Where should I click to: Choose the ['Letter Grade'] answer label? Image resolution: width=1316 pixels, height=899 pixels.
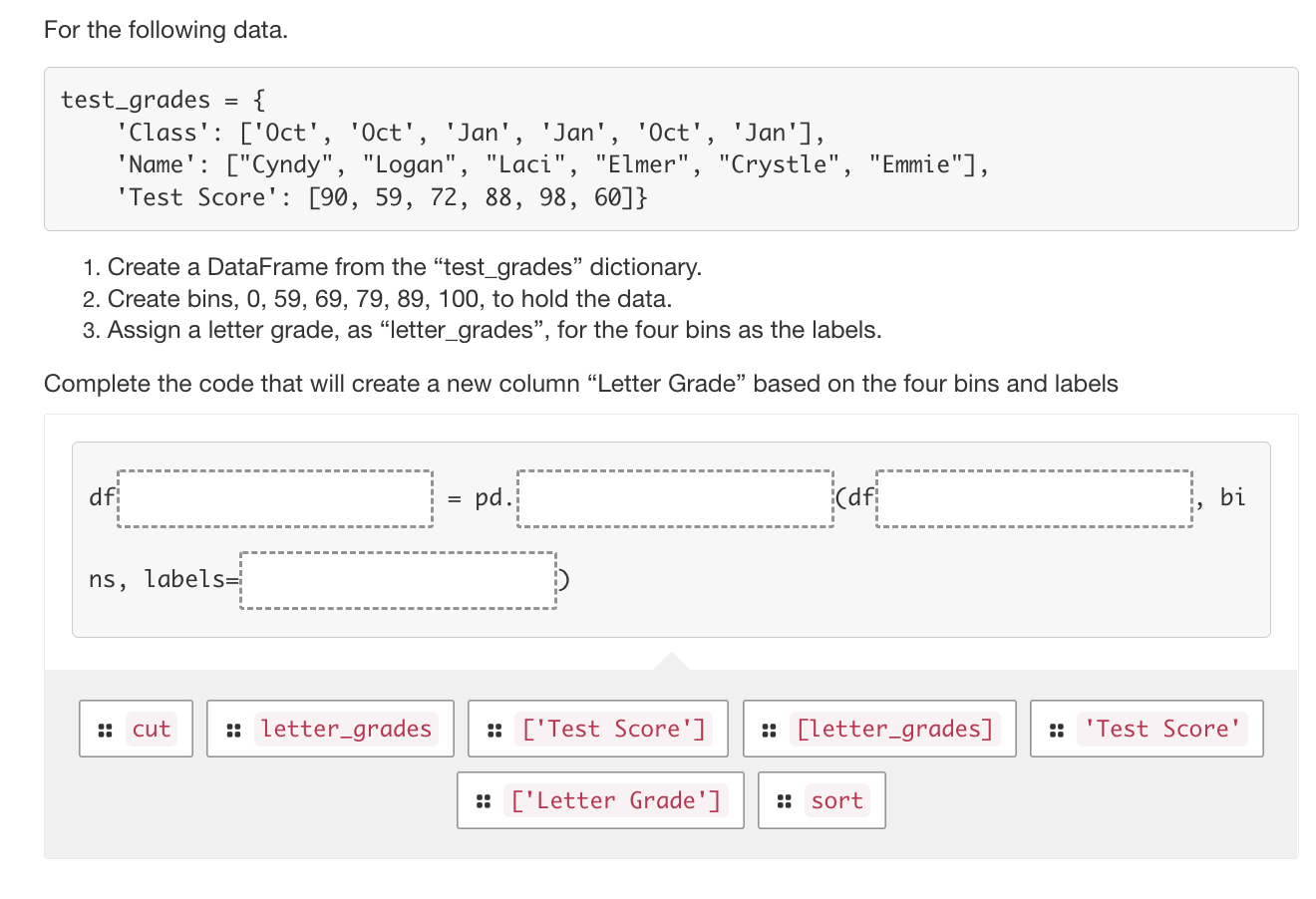pos(615,801)
